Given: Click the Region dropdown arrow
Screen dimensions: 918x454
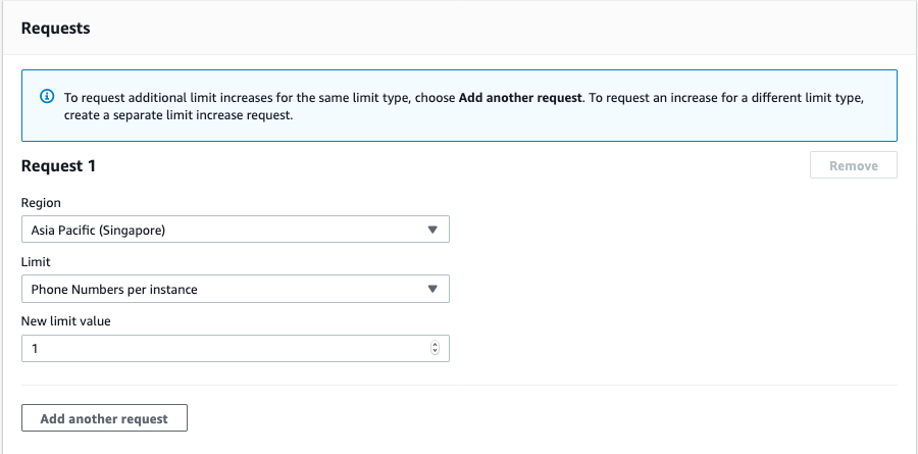Looking at the screenshot, I should (x=432, y=229).
